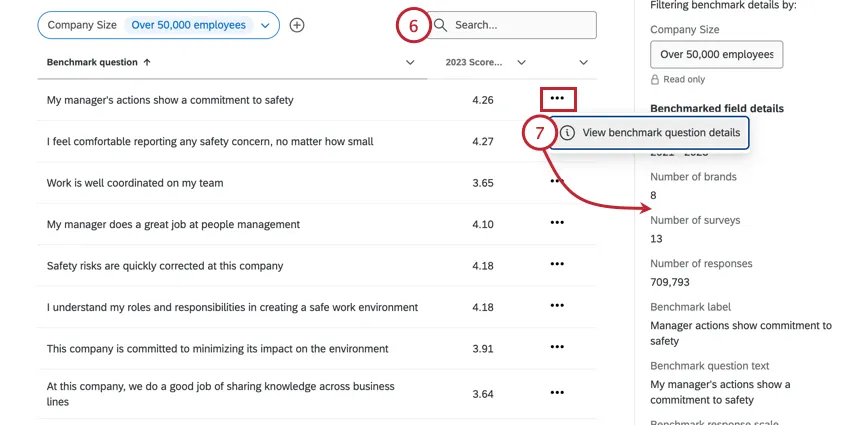Open options menu for manager's safety commitment row
Image resolution: width=850 pixels, height=425 pixels.
pos(557,99)
